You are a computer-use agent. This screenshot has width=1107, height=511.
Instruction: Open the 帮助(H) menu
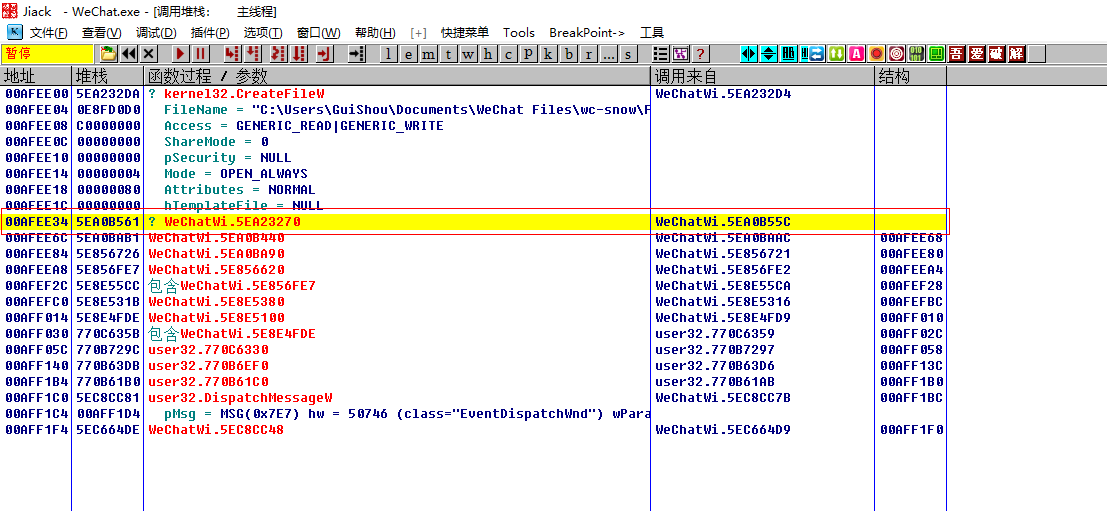[375, 32]
